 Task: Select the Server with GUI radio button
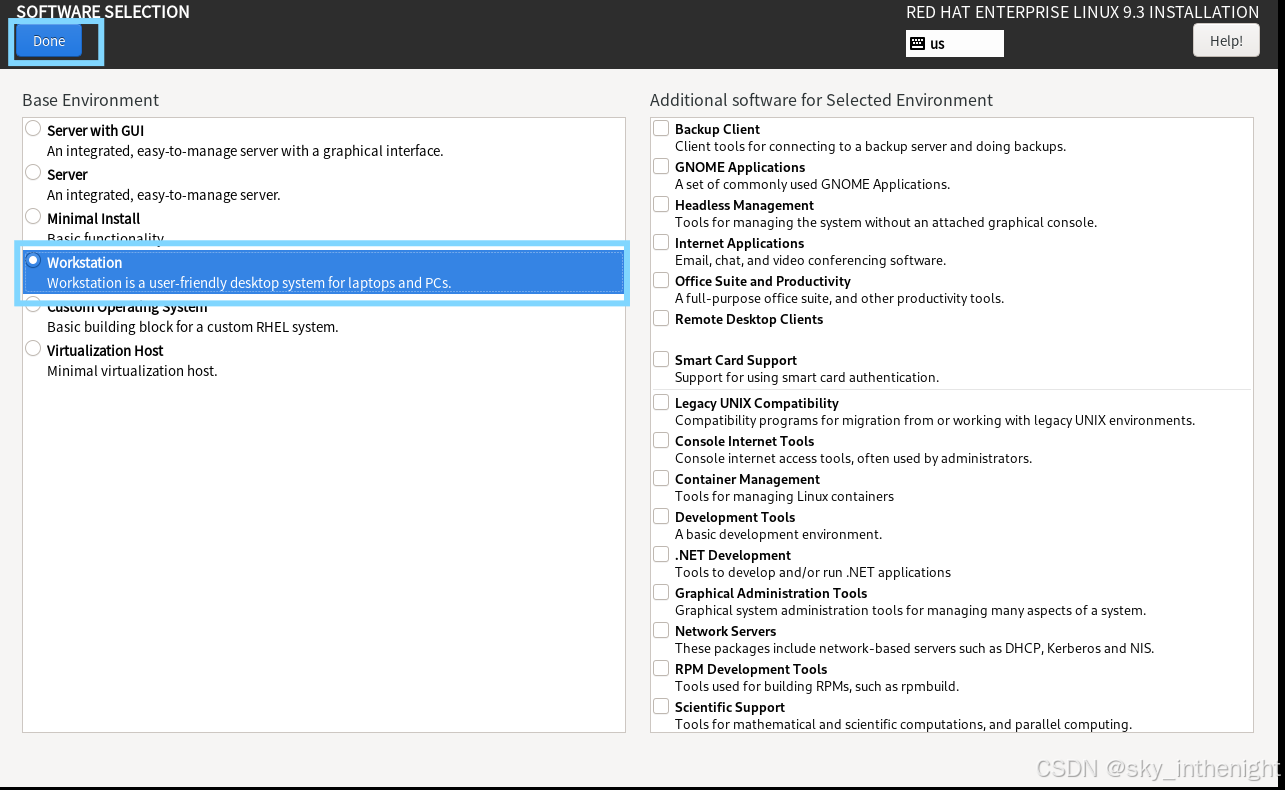coord(34,129)
